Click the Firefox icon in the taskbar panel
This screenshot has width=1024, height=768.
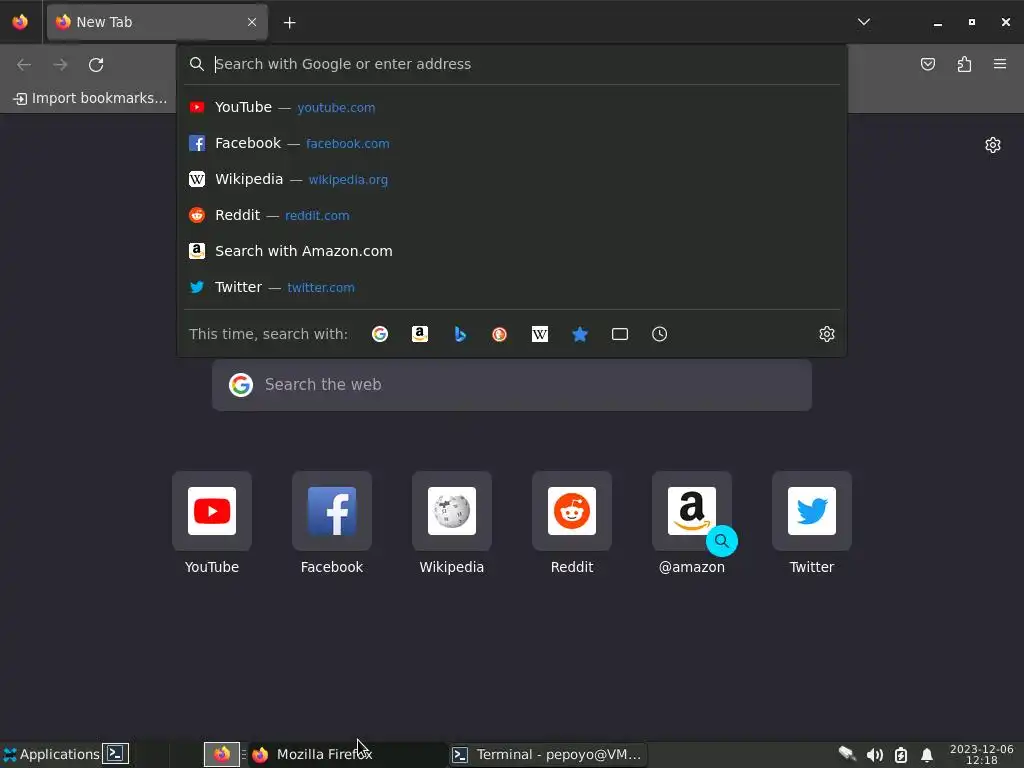click(x=221, y=754)
